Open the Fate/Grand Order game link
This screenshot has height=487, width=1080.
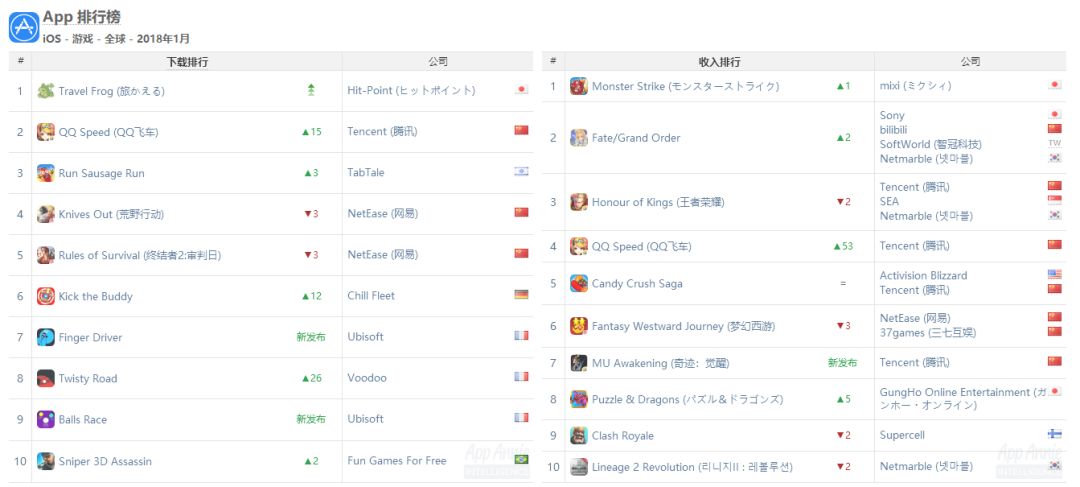pyautogui.click(x=636, y=138)
